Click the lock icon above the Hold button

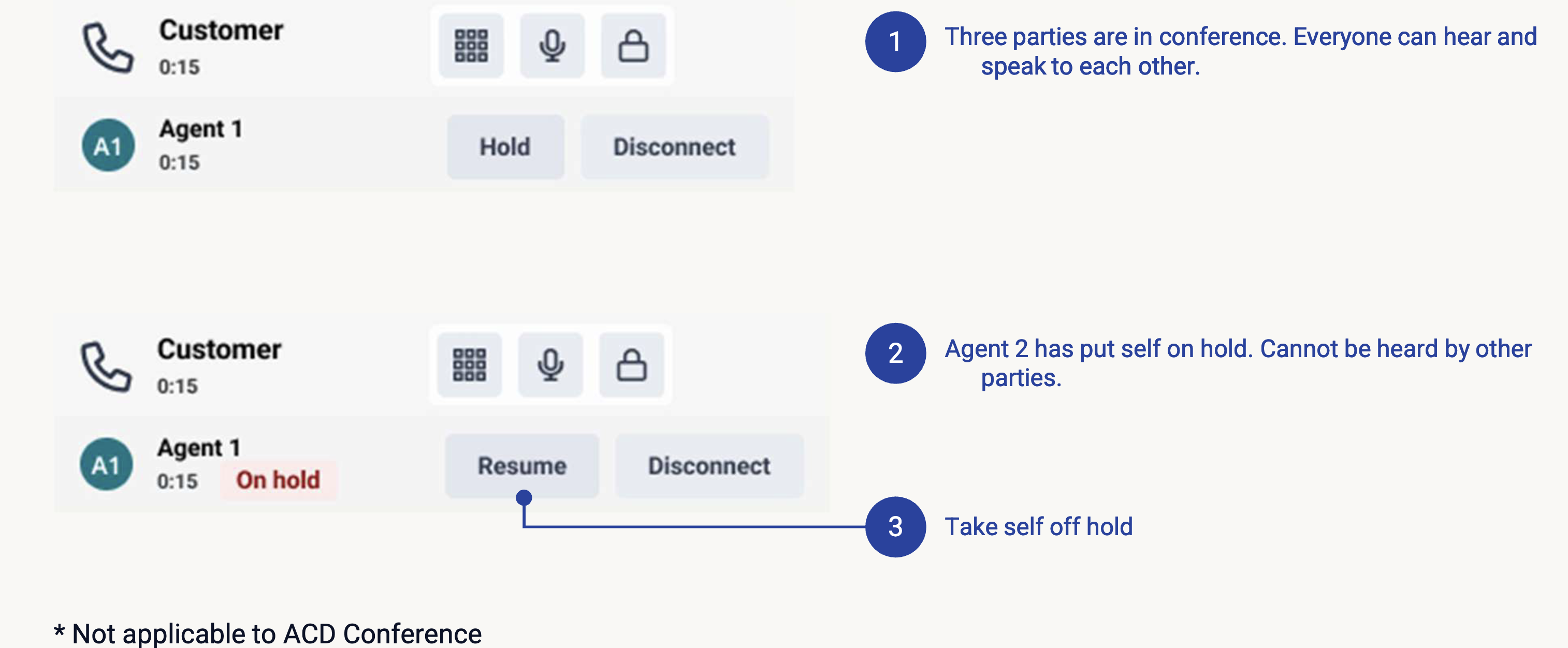633,46
